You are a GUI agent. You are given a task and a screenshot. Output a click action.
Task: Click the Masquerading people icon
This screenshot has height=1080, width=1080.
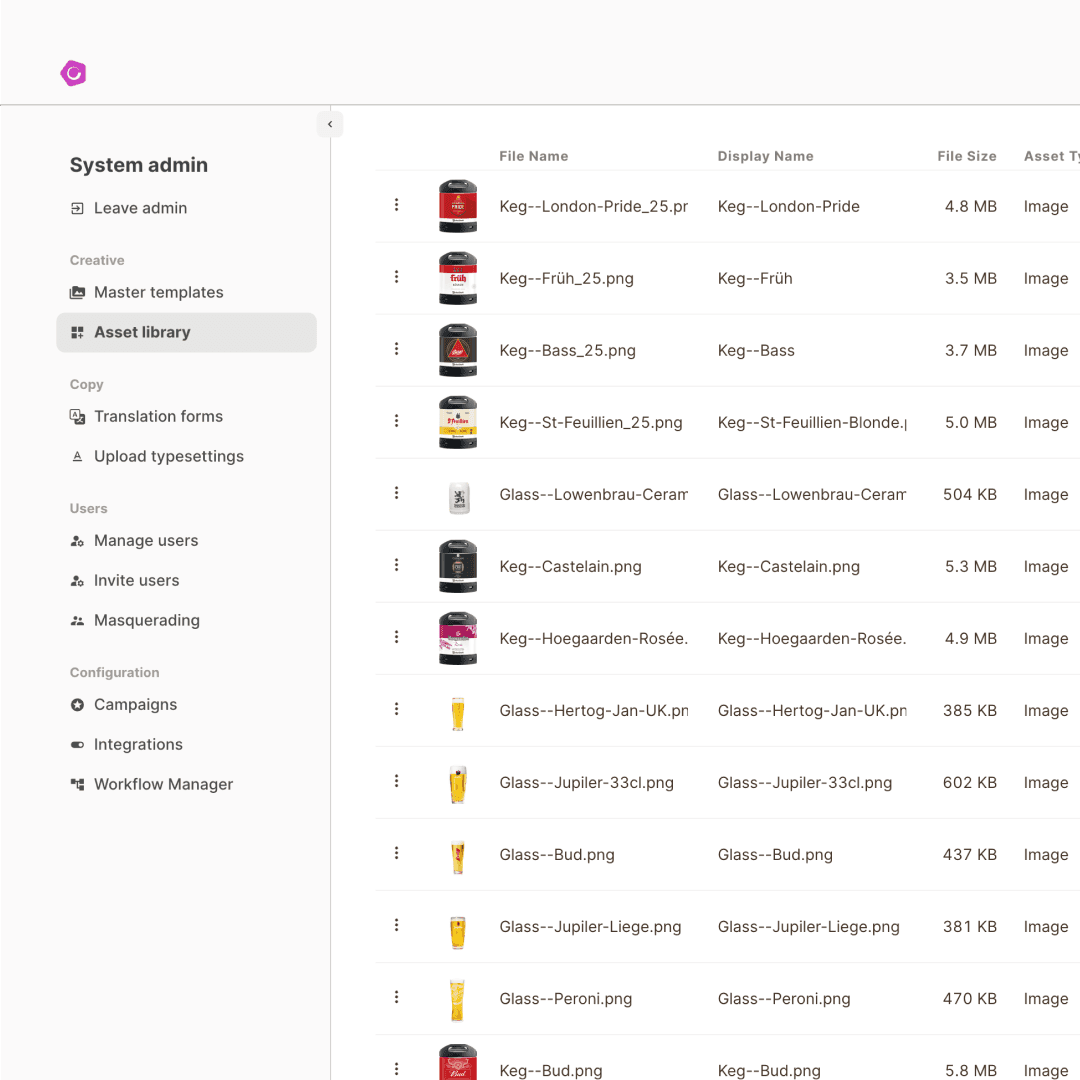click(78, 620)
